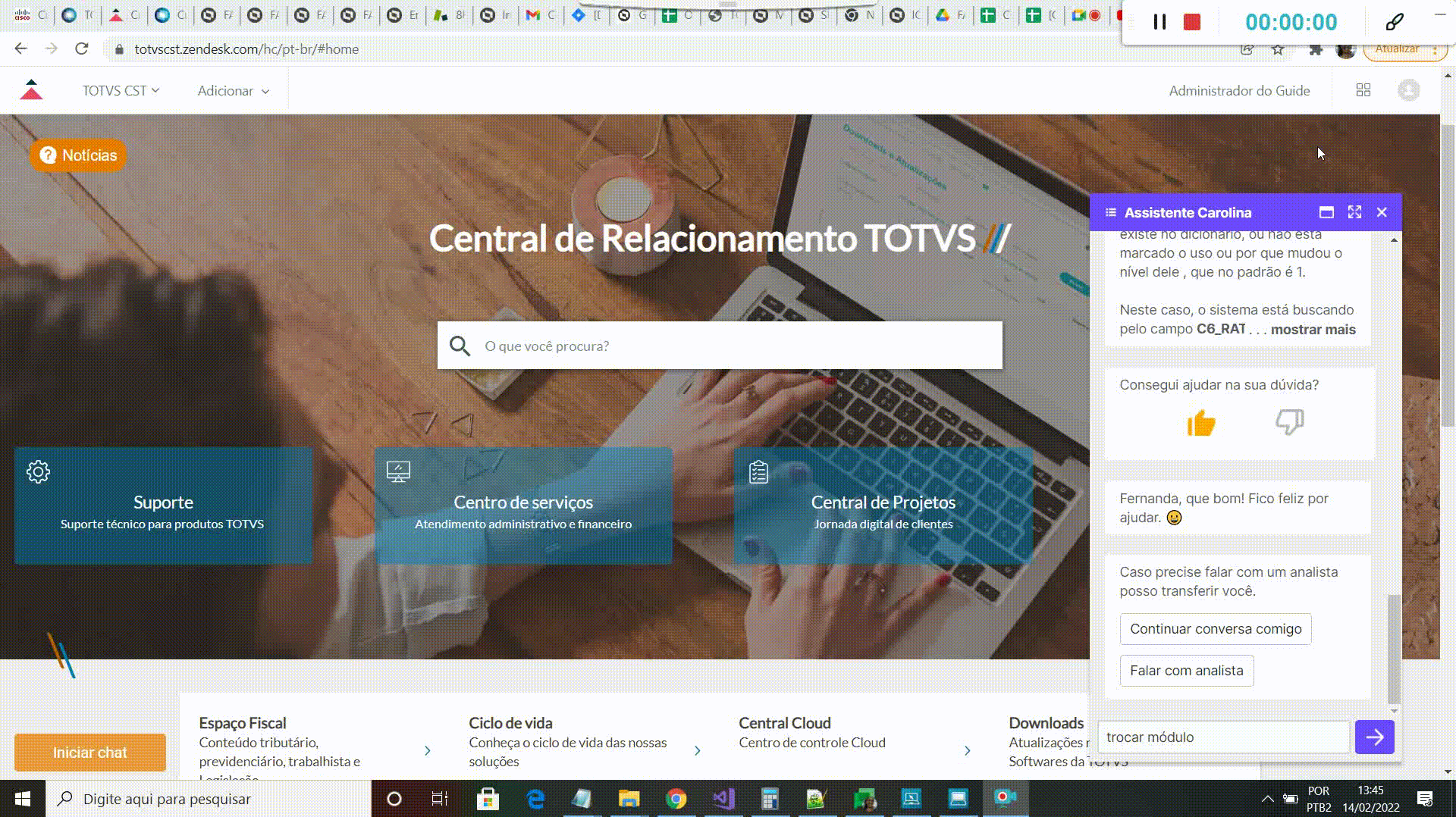Expand the TOTVS CST dropdown menu
1456x817 pixels.
tap(121, 90)
